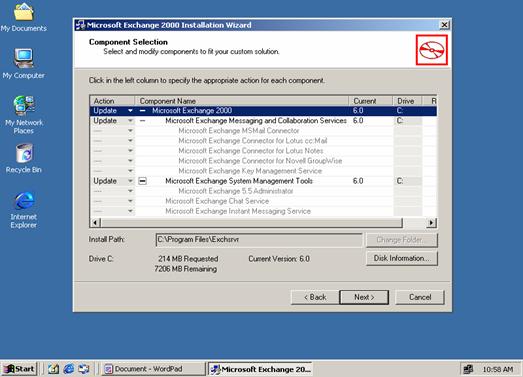Open the My Documents desktop icon
Image resolution: width=523 pixels, height=377 pixels.
(x=23, y=17)
